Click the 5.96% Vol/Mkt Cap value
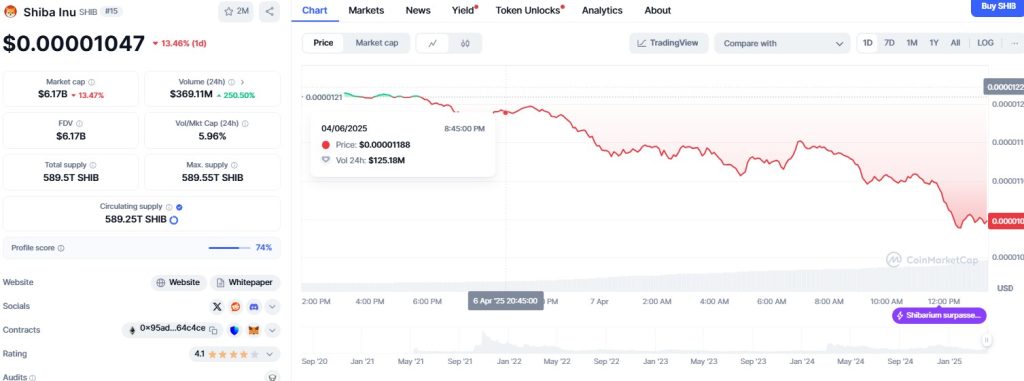This screenshot has width=1024, height=381. [212, 136]
